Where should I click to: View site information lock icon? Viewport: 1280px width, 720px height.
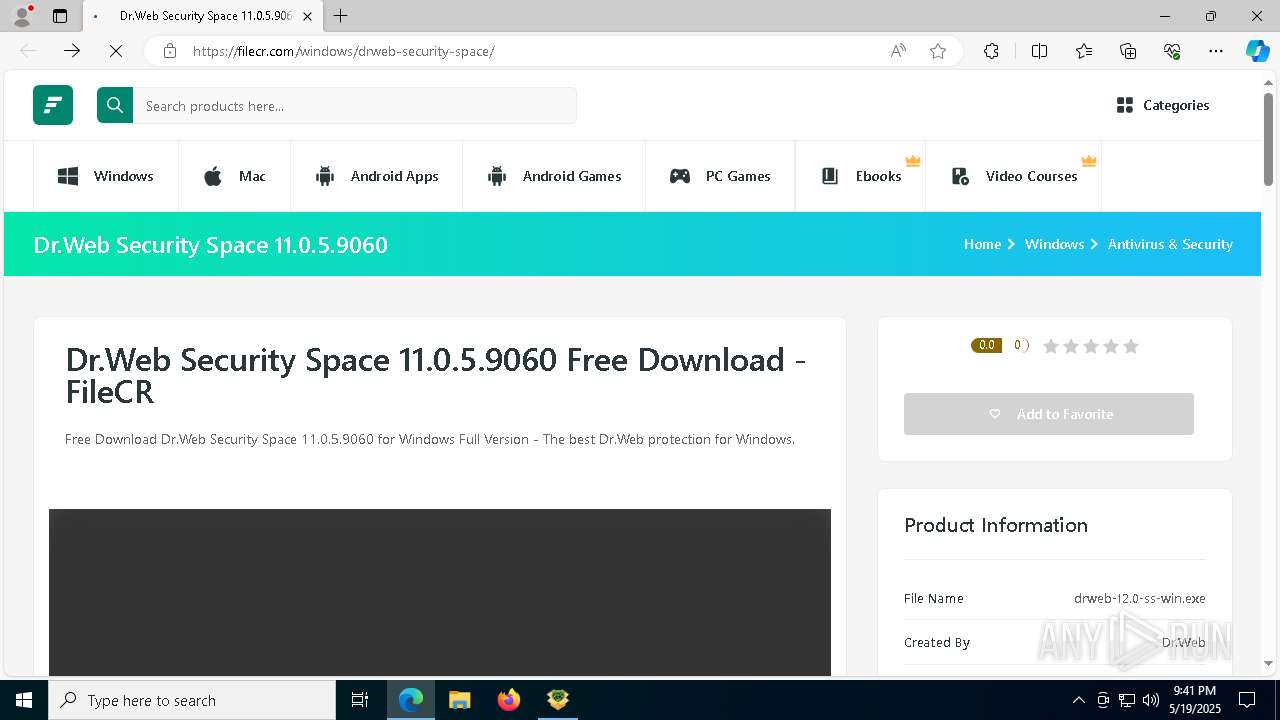pos(170,51)
